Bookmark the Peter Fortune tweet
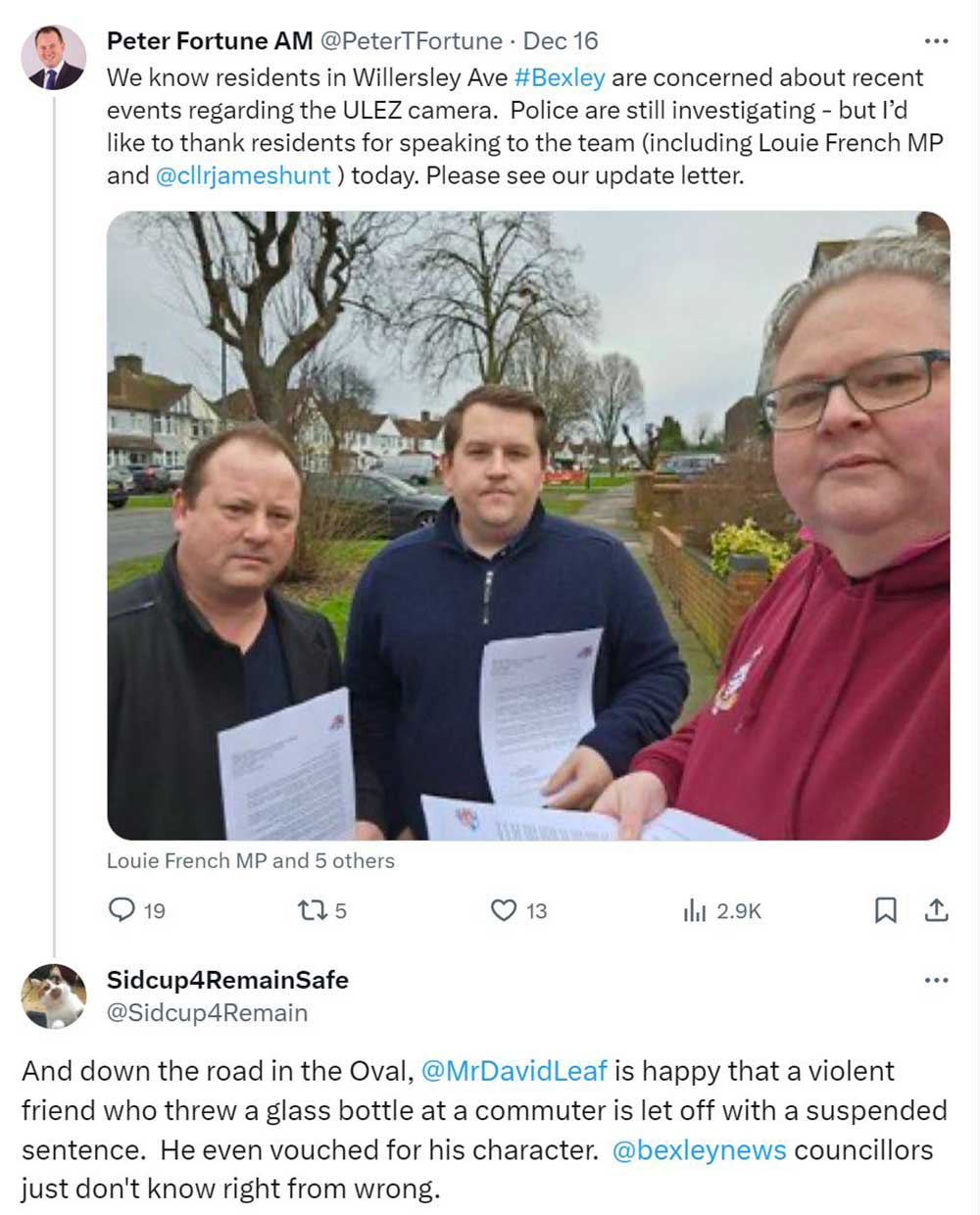This screenshot has height=1215, width=980. pyautogui.click(x=885, y=910)
